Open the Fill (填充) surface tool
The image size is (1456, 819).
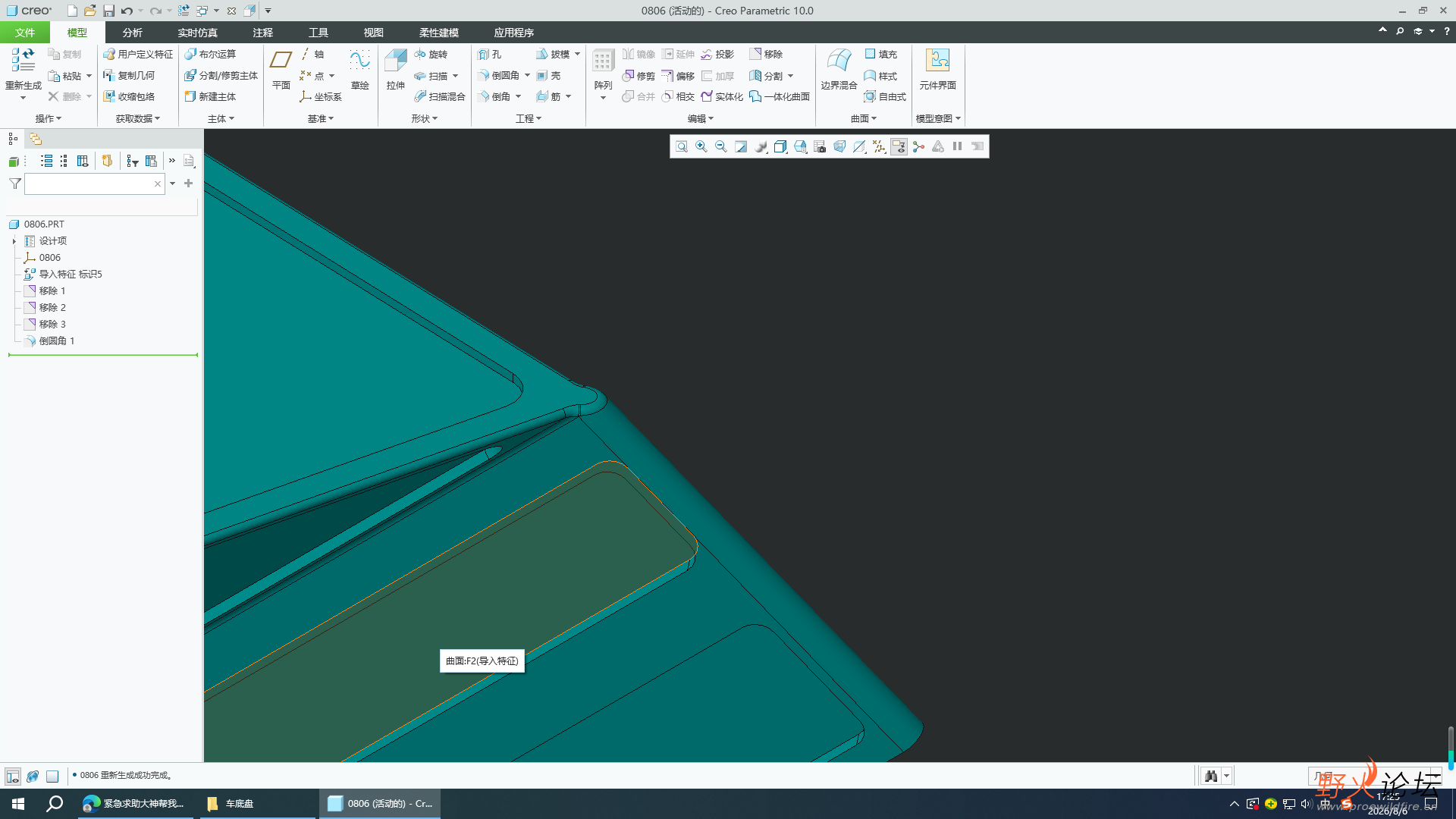[x=880, y=55]
